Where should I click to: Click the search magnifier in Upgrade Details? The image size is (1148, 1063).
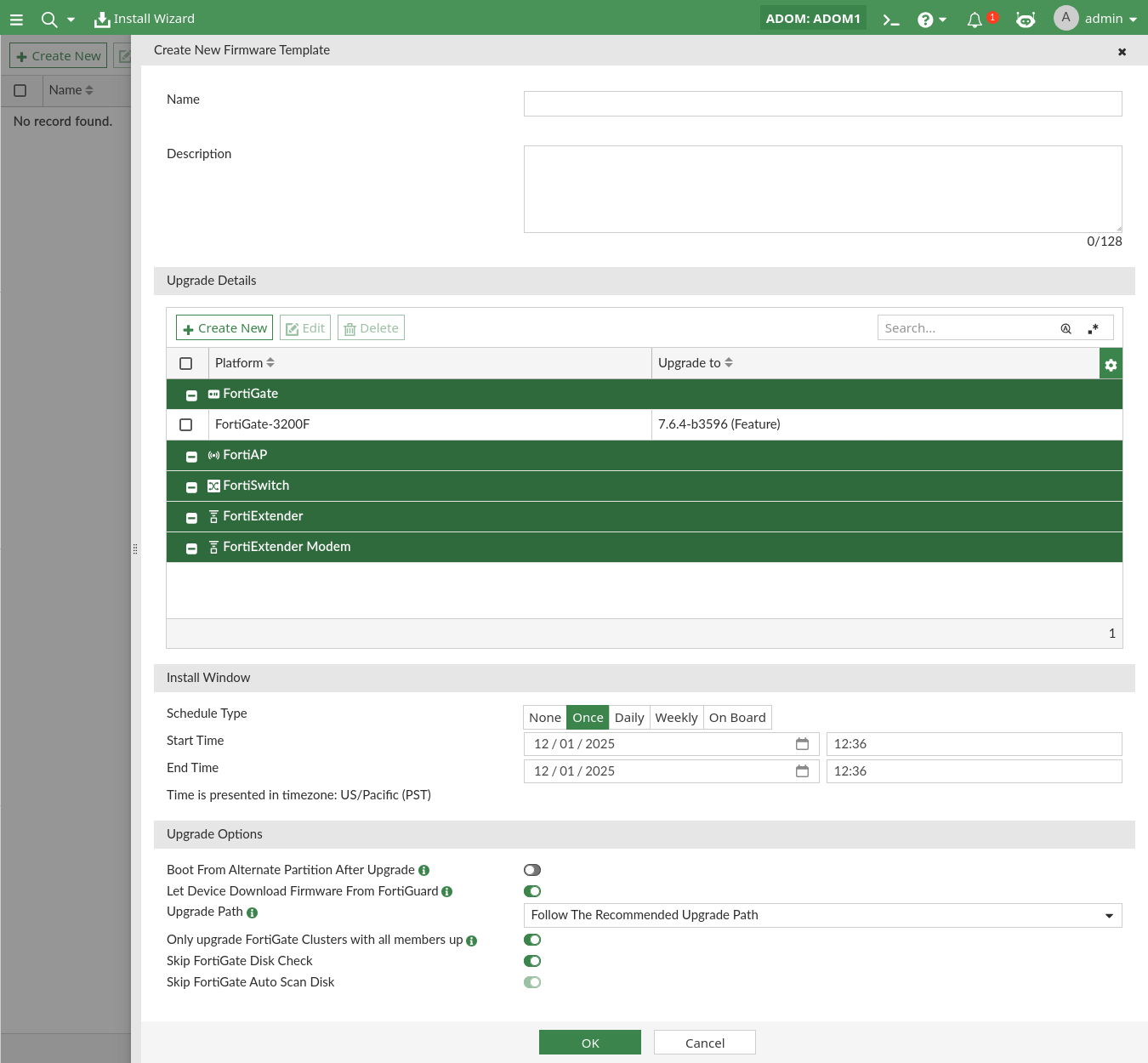click(1066, 329)
